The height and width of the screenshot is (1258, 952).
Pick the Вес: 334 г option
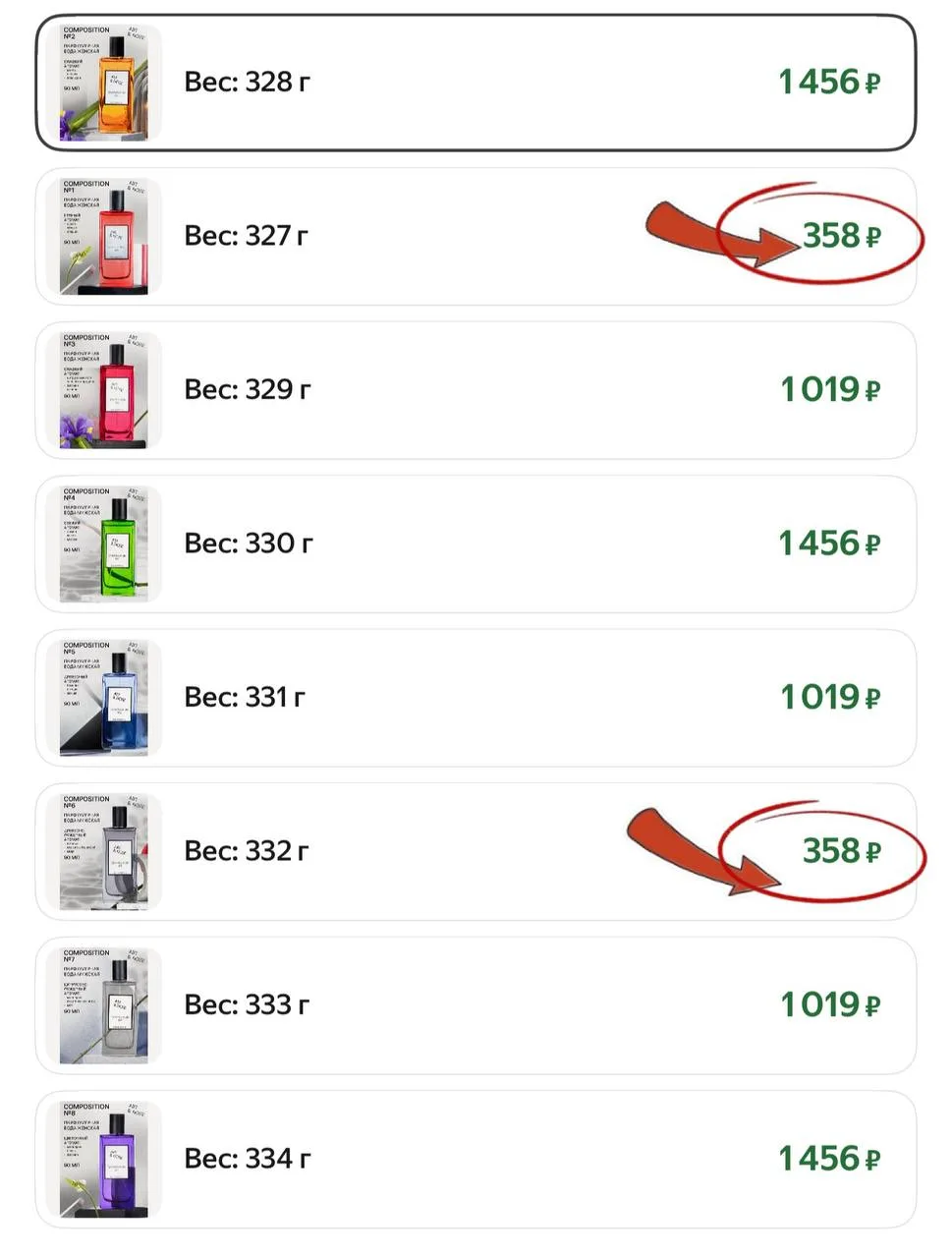pyautogui.click(x=248, y=1159)
